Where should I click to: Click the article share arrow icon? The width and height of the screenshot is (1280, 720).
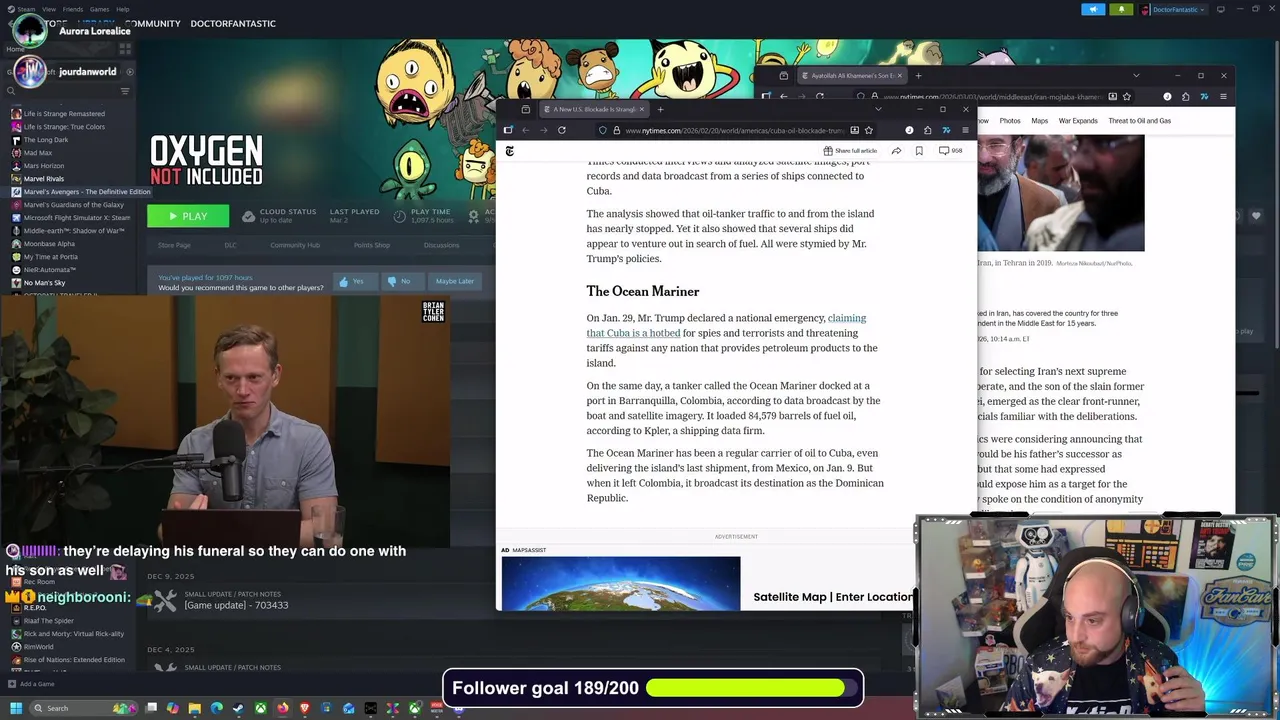coord(896,151)
